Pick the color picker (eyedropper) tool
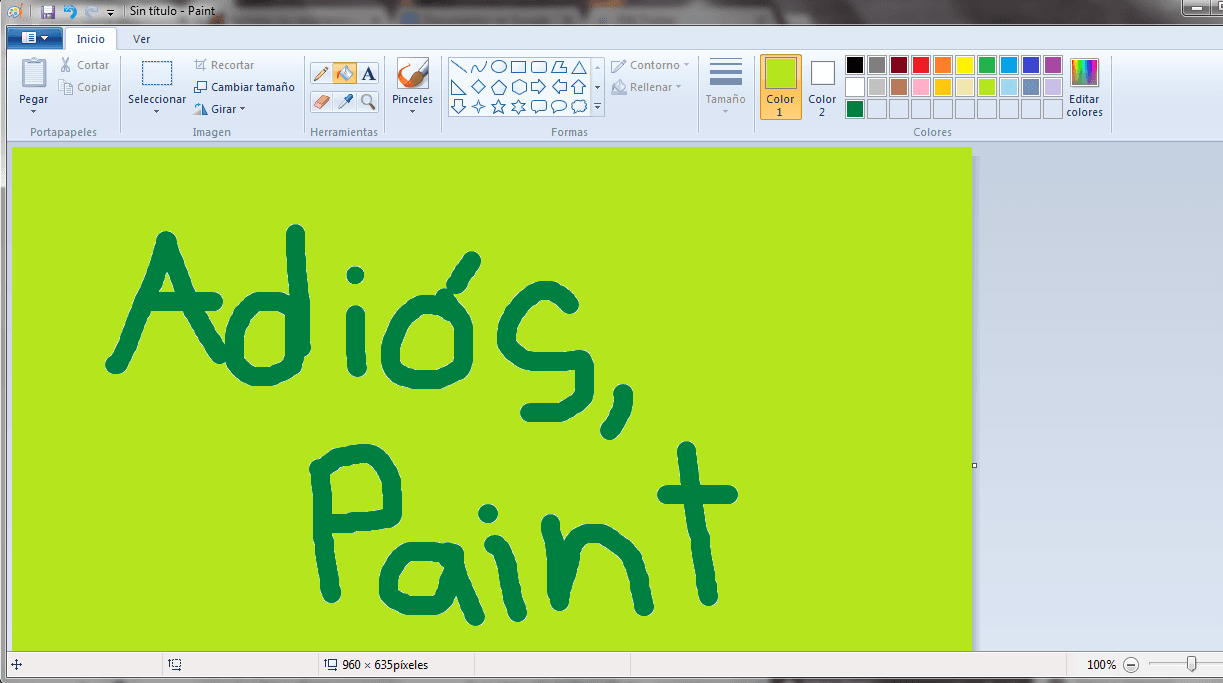Viewport: 1223px width, 683px height. [345, 102]
